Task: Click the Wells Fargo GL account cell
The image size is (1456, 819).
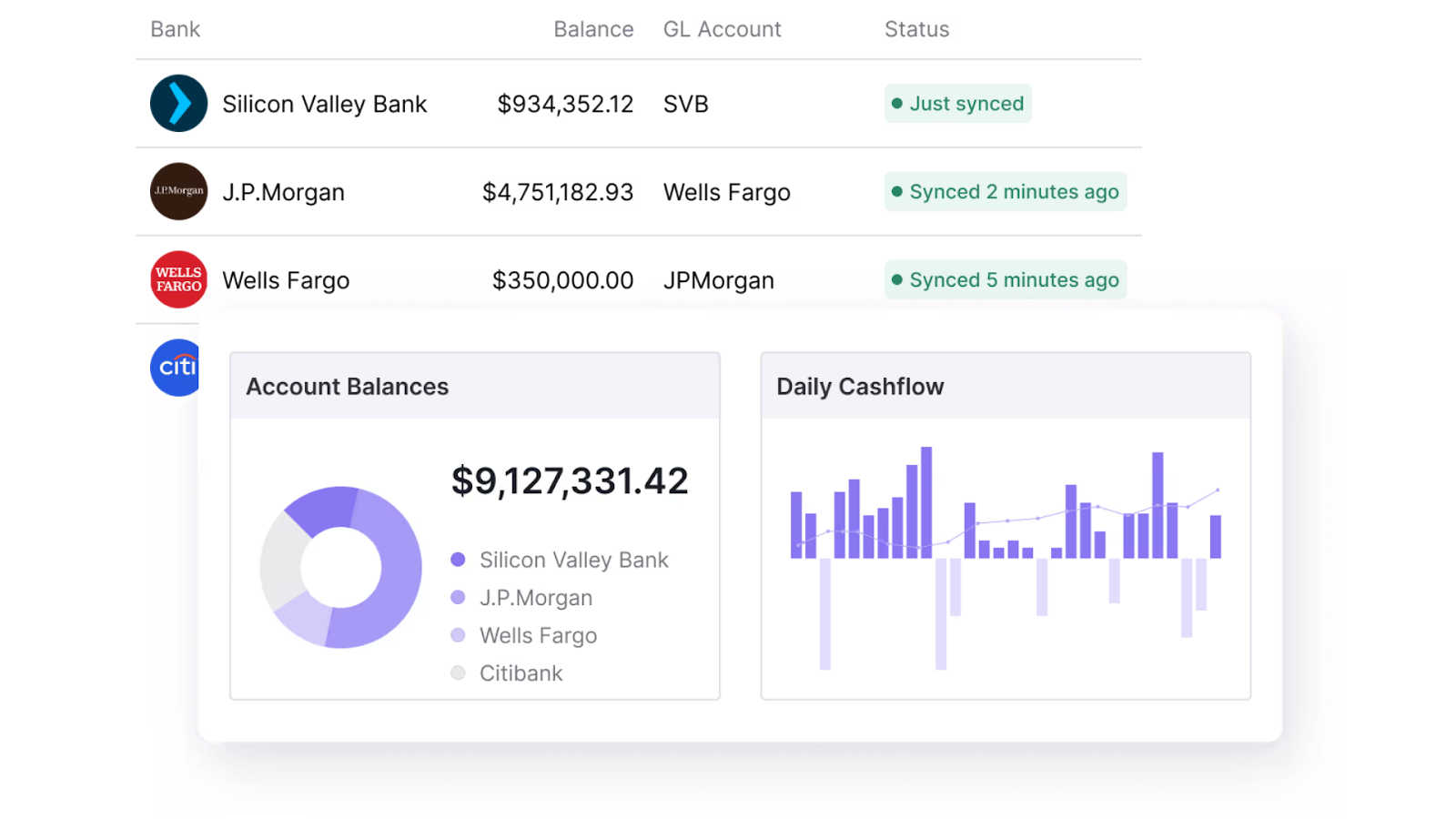Action: 726,192
